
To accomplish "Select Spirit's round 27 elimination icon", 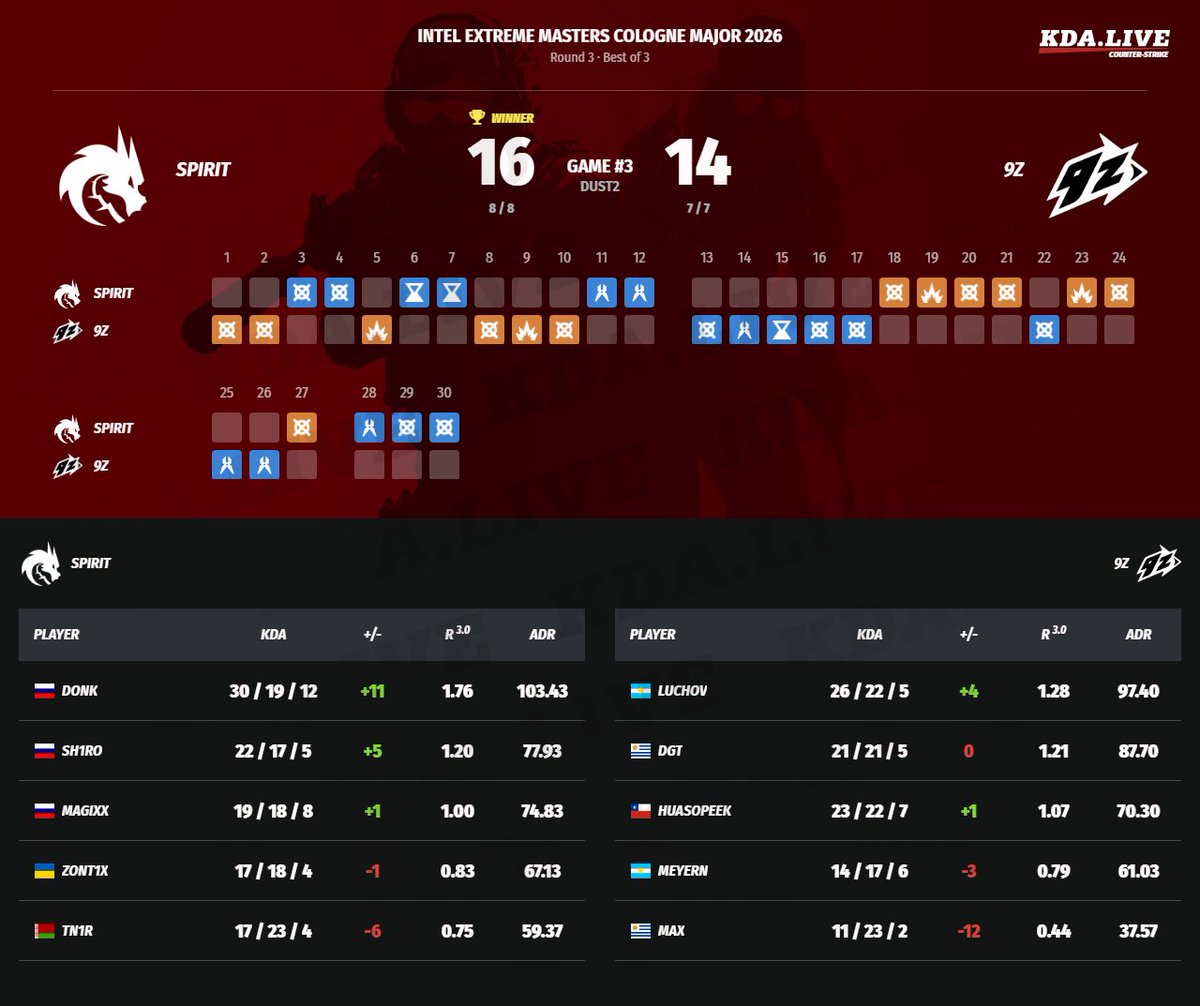I will (302, 428).
